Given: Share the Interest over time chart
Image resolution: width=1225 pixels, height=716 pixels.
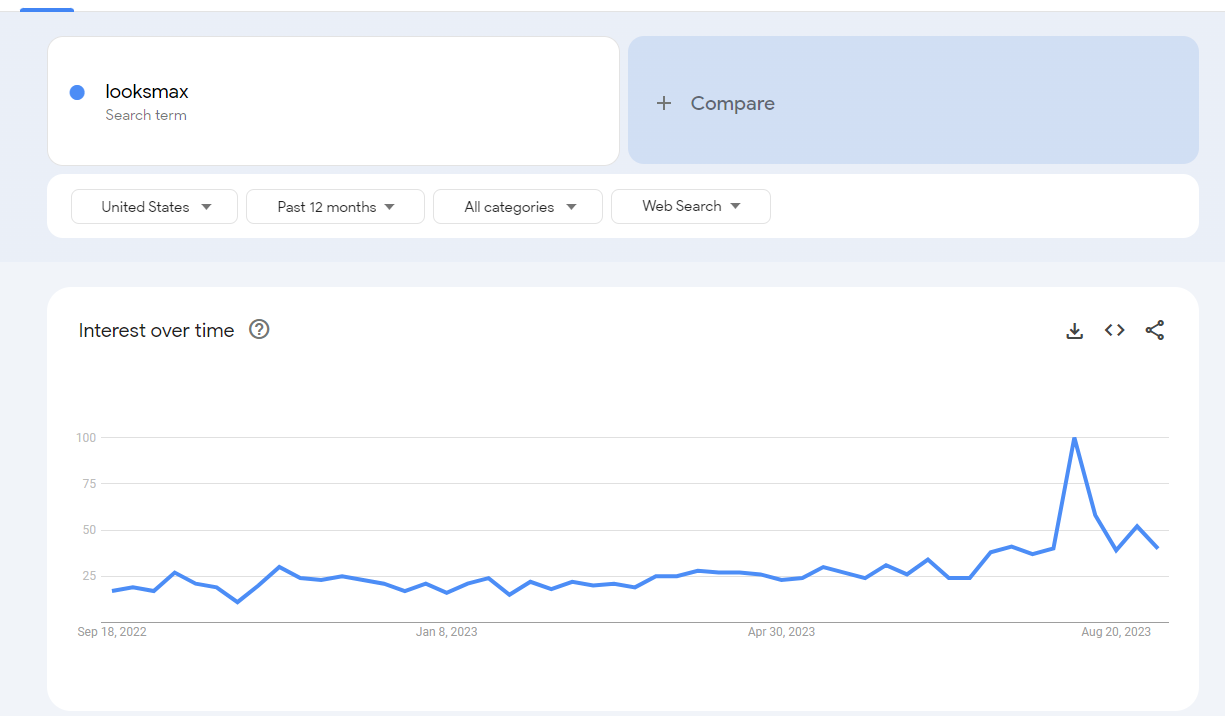Looking at the screenshot, I should [x=1155, y=330].
